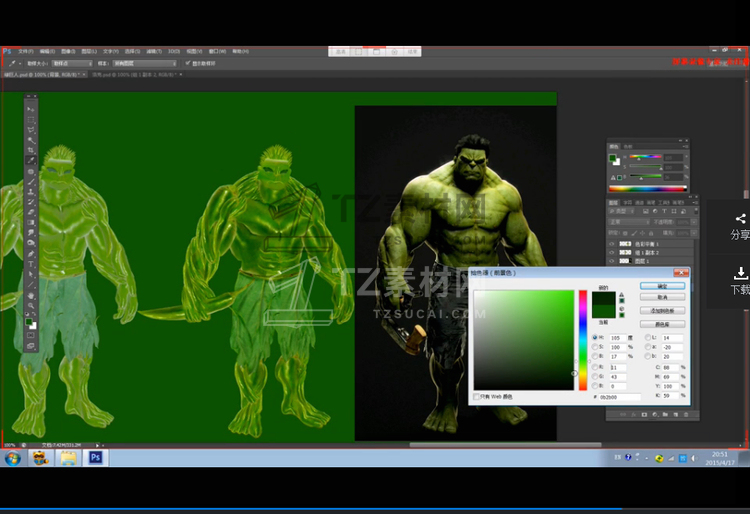The width and height of the screenshot is (750, 514).
Task: Enable the Only Web Colors checkbox
Action: click(476, 397)
